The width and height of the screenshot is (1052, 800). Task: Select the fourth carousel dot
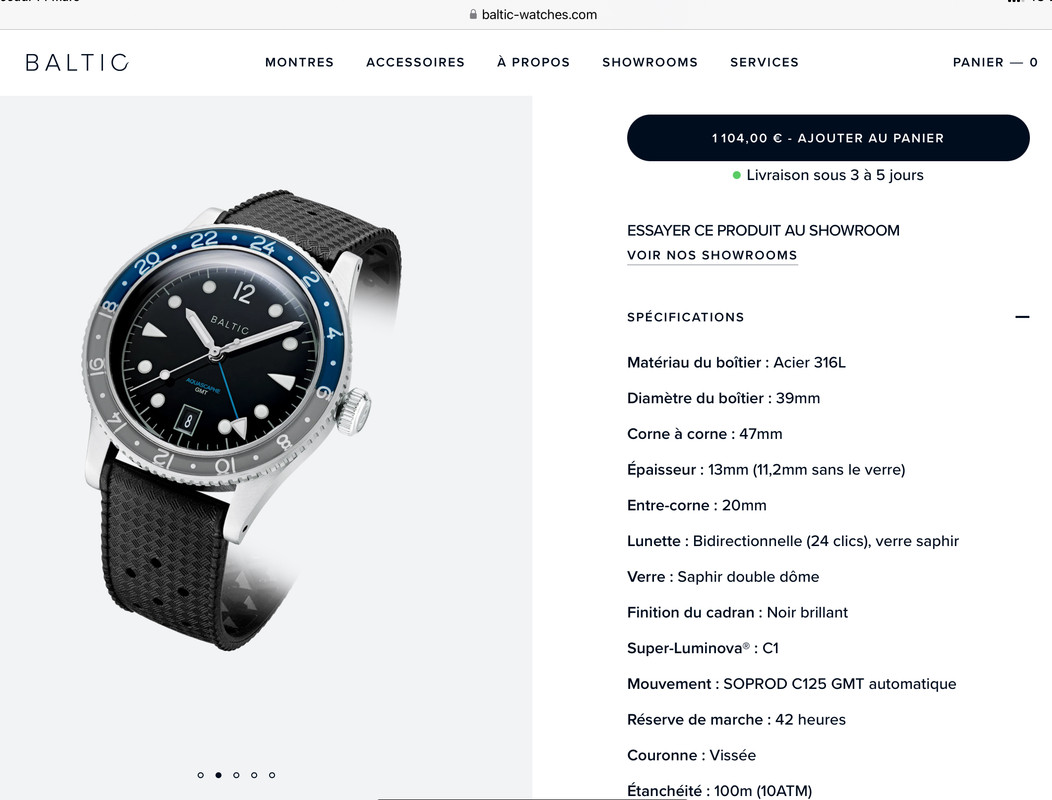tap(254, 775)
